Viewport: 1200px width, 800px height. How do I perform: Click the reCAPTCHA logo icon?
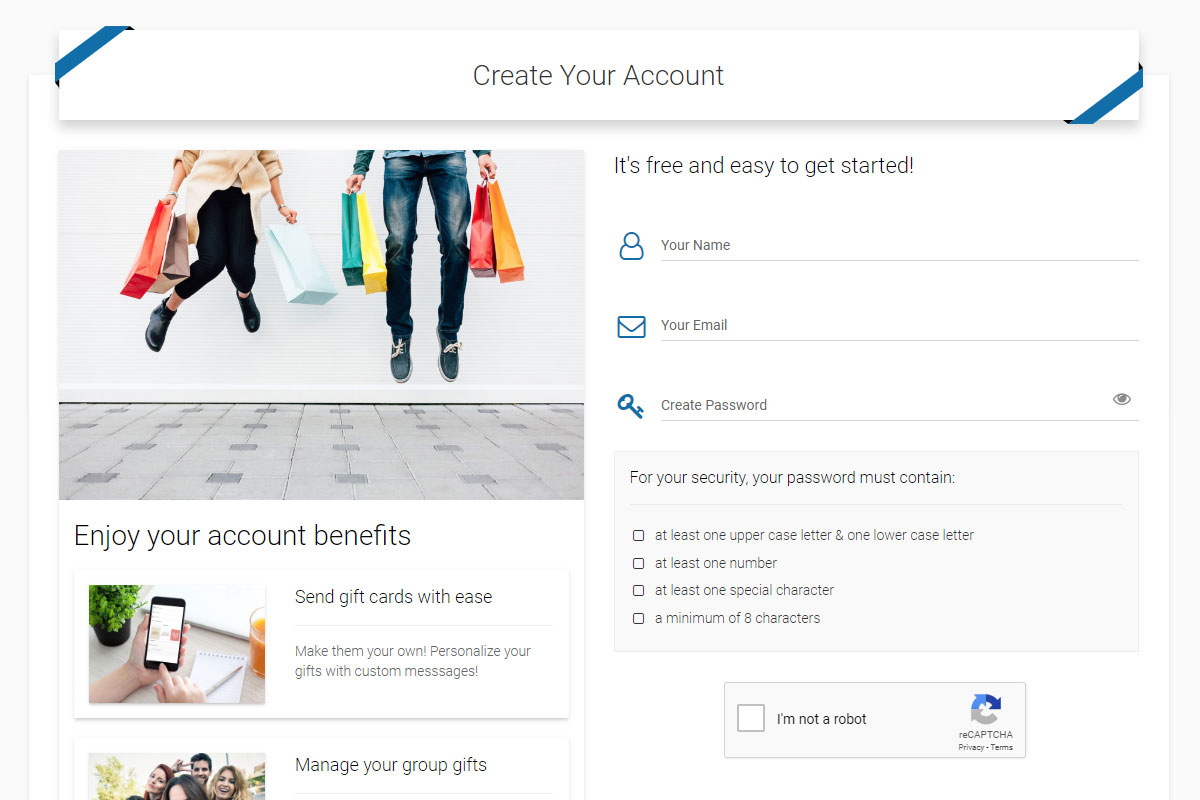pyautogui.click(x=985, y=710)
